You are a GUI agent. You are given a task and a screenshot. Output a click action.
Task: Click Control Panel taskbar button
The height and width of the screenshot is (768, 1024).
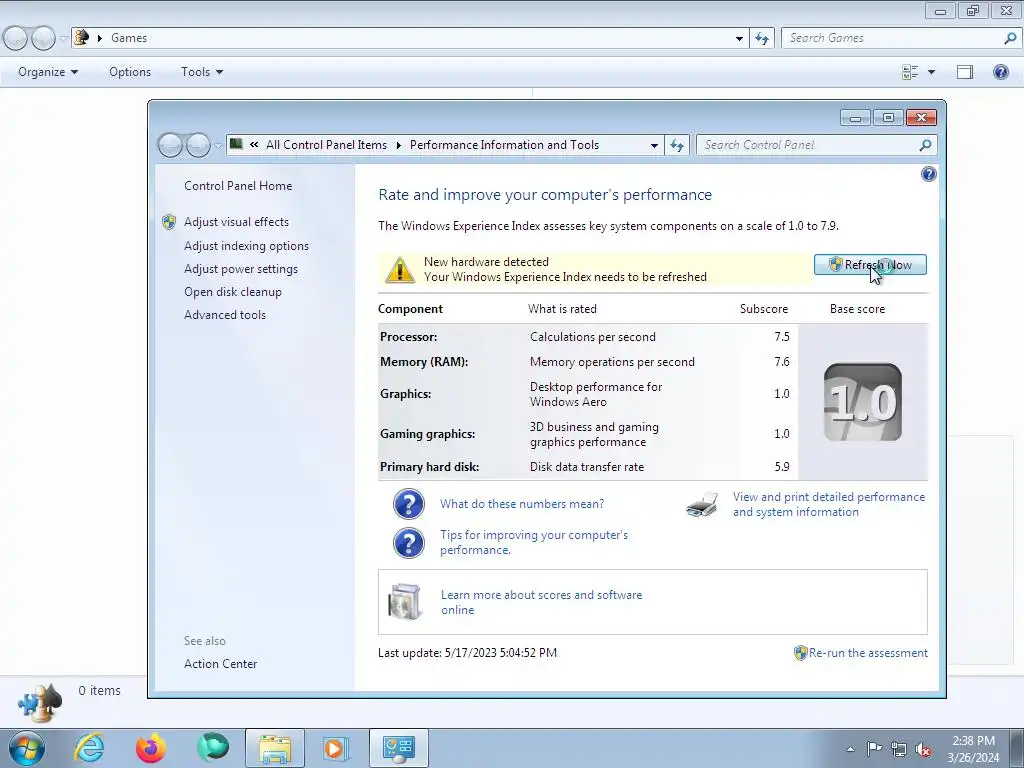click(x=398, y=748)
